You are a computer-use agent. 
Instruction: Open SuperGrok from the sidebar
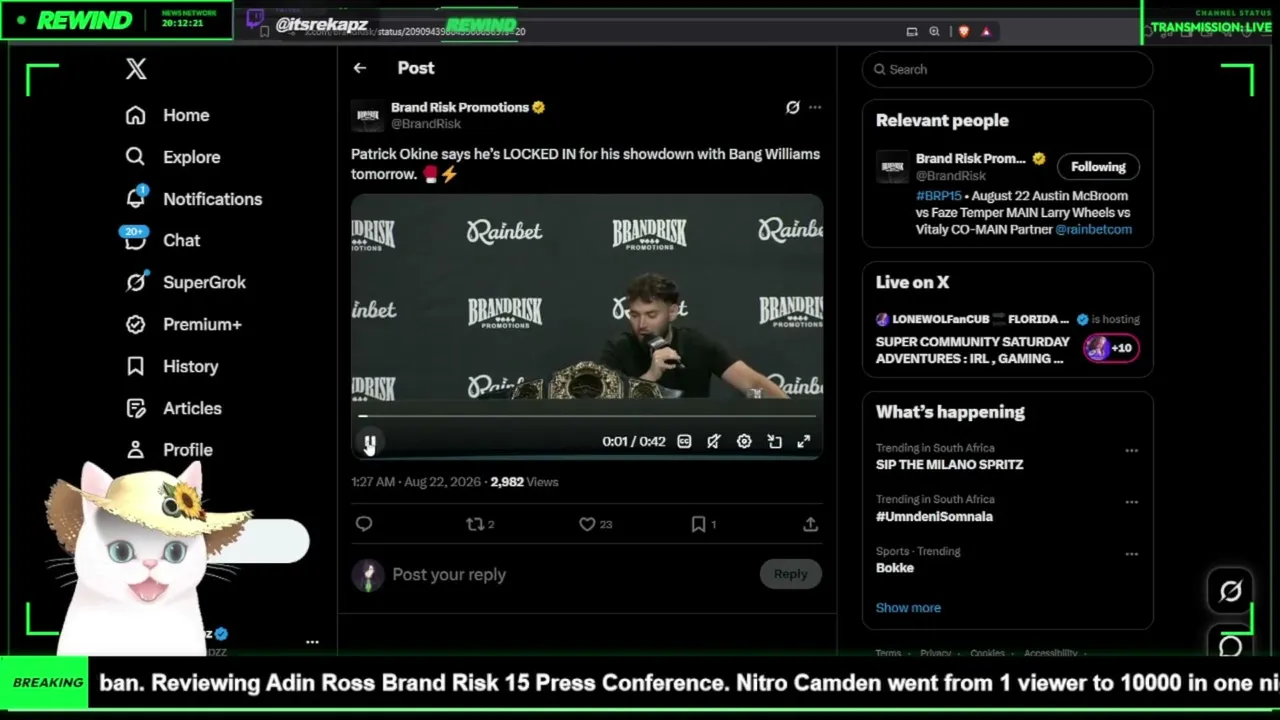point(185,282)
